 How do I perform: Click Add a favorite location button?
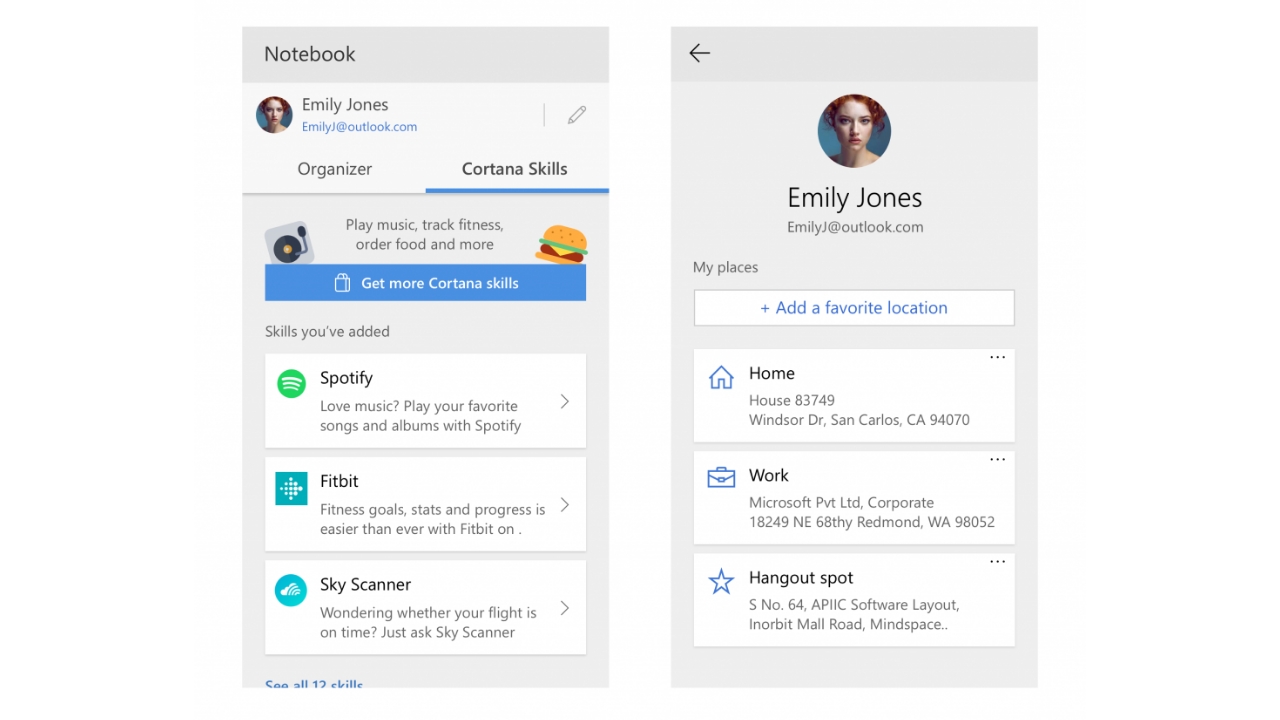click(854, 308)
